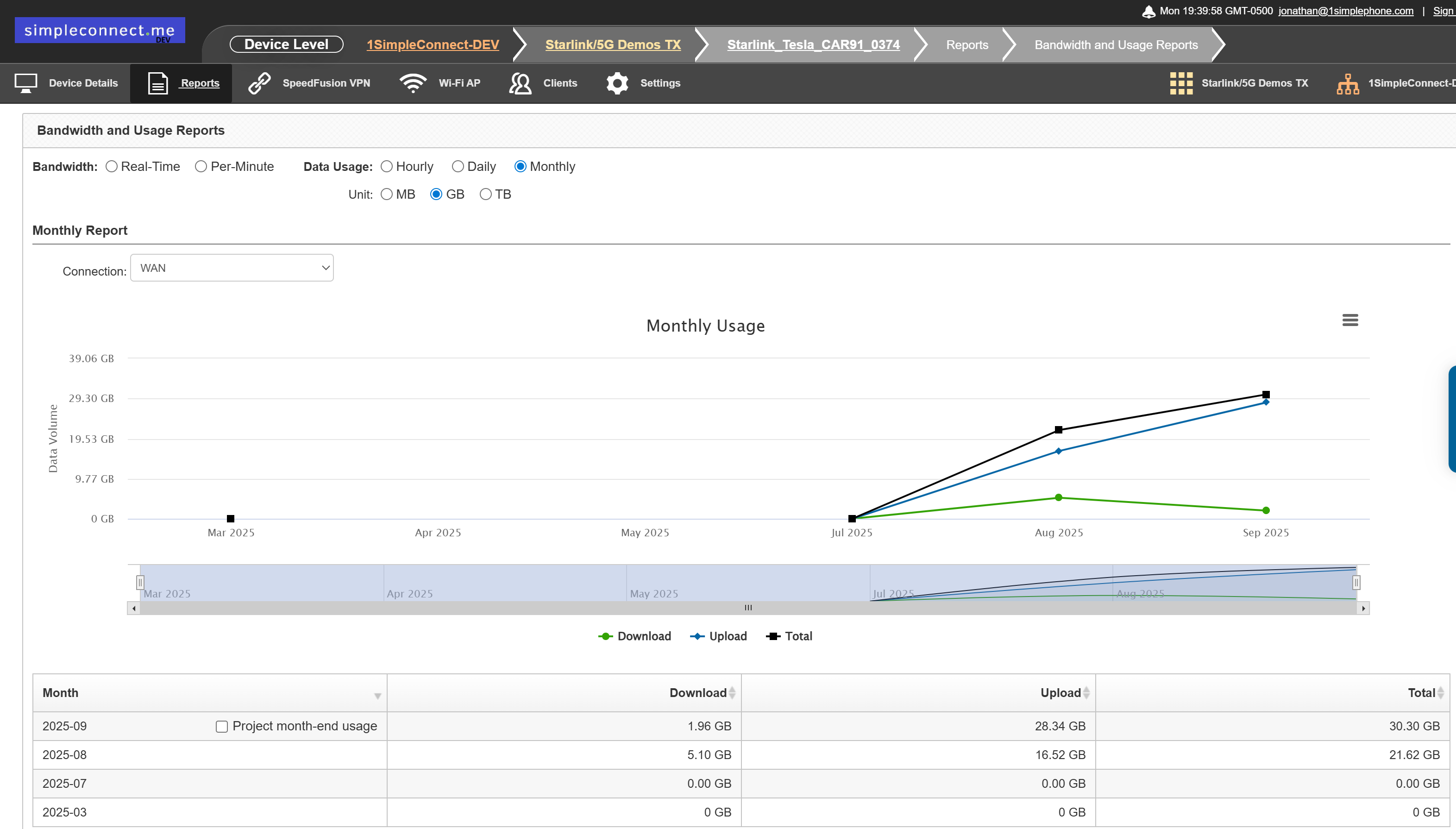Open Starlink_Tesla_CAR91_0374 breadcrumb link
Image resolution: width=1456 pixels, height=829 pixels.
813,44
